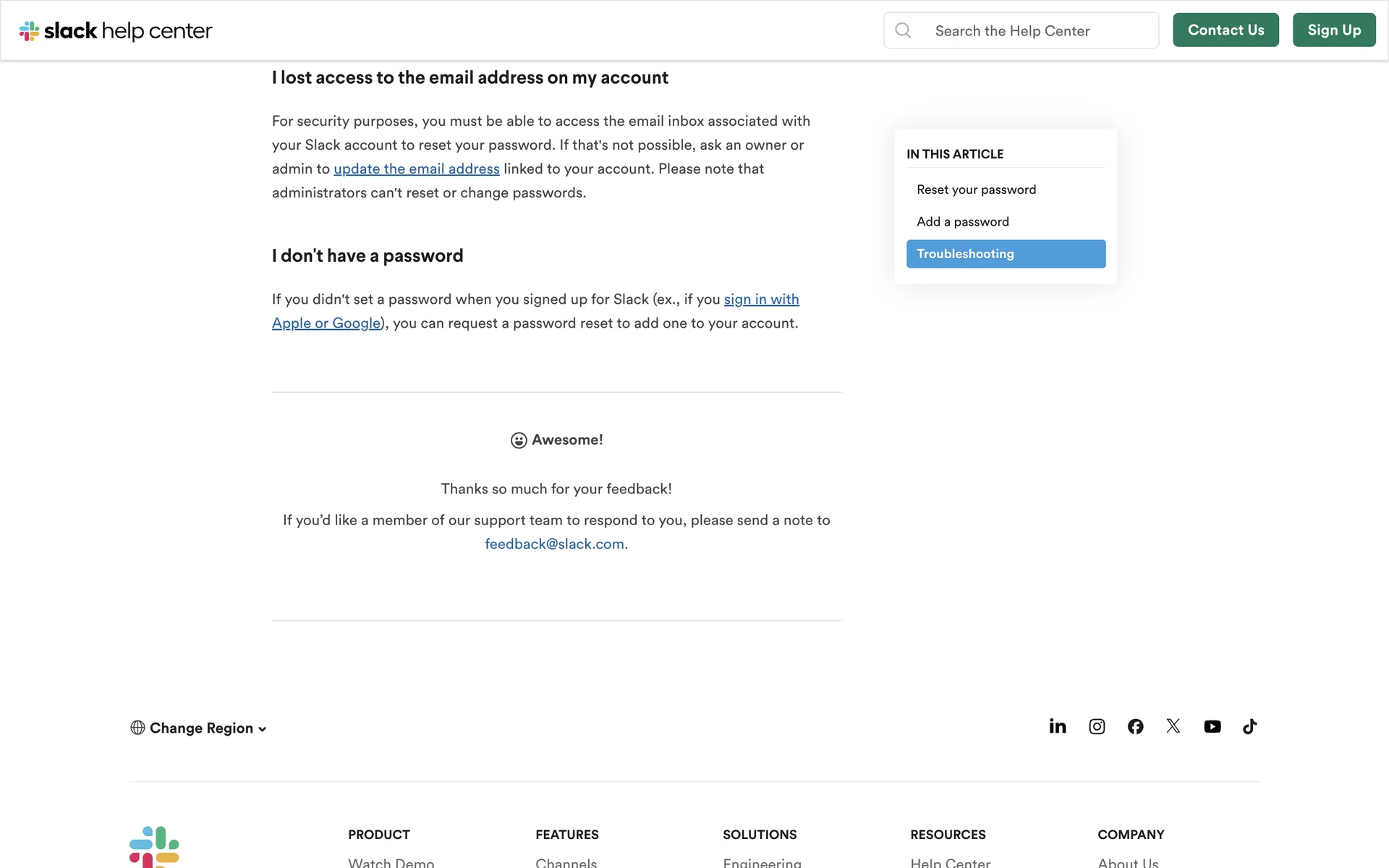Open Slack's LinkedIn page

(x=1058, y=726)
